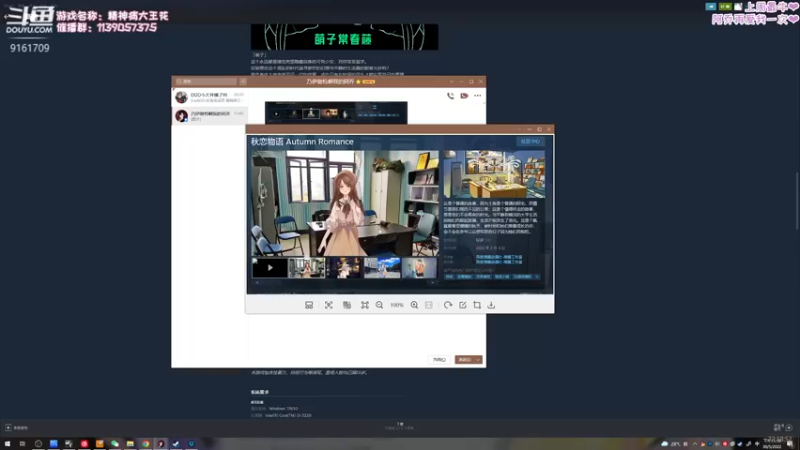Click the main Autumn Romance screenshot
This screenshot has height=450, width=800.
(344, 203)
